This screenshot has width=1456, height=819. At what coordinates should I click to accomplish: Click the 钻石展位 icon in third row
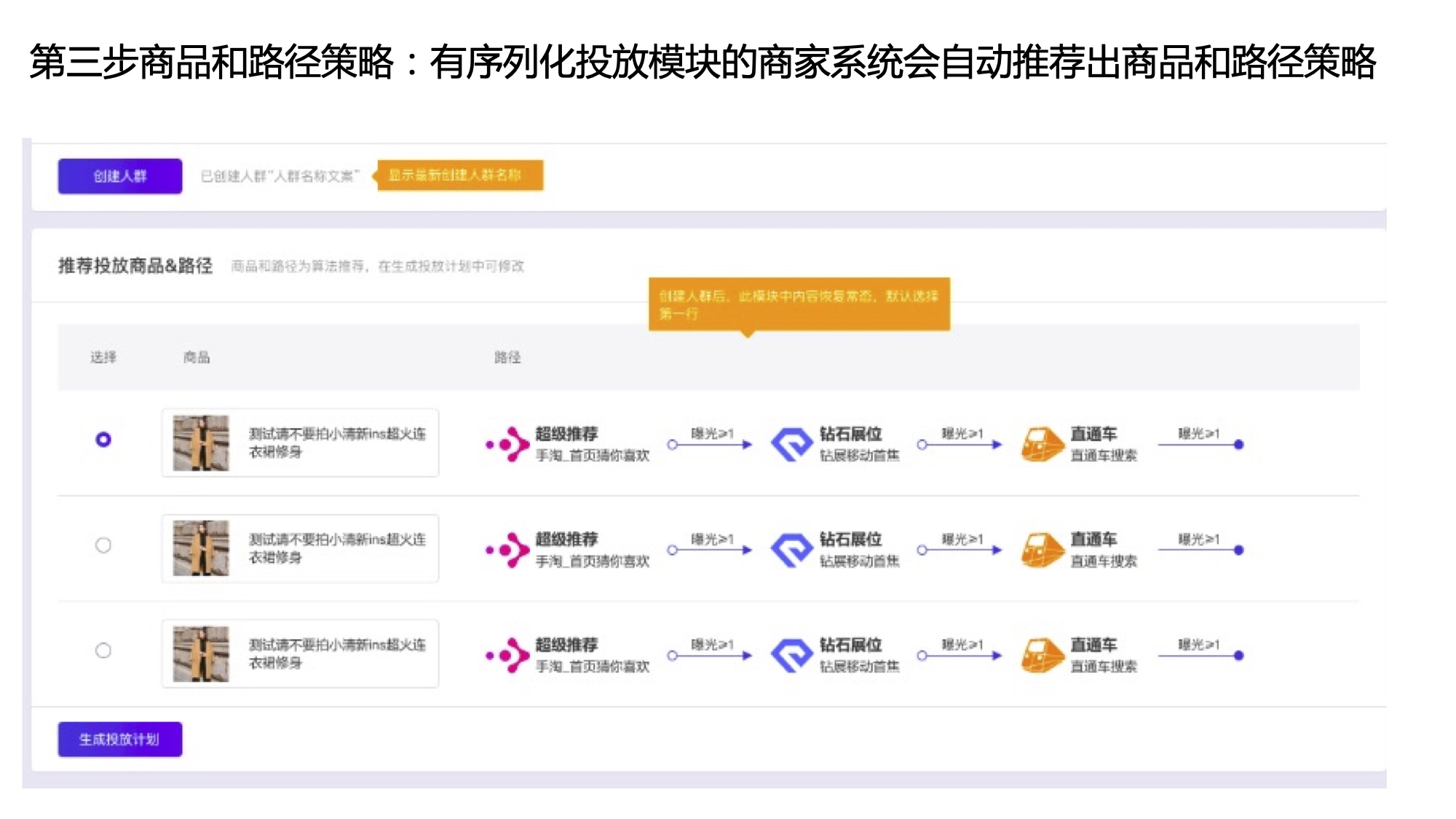(791, 655)
